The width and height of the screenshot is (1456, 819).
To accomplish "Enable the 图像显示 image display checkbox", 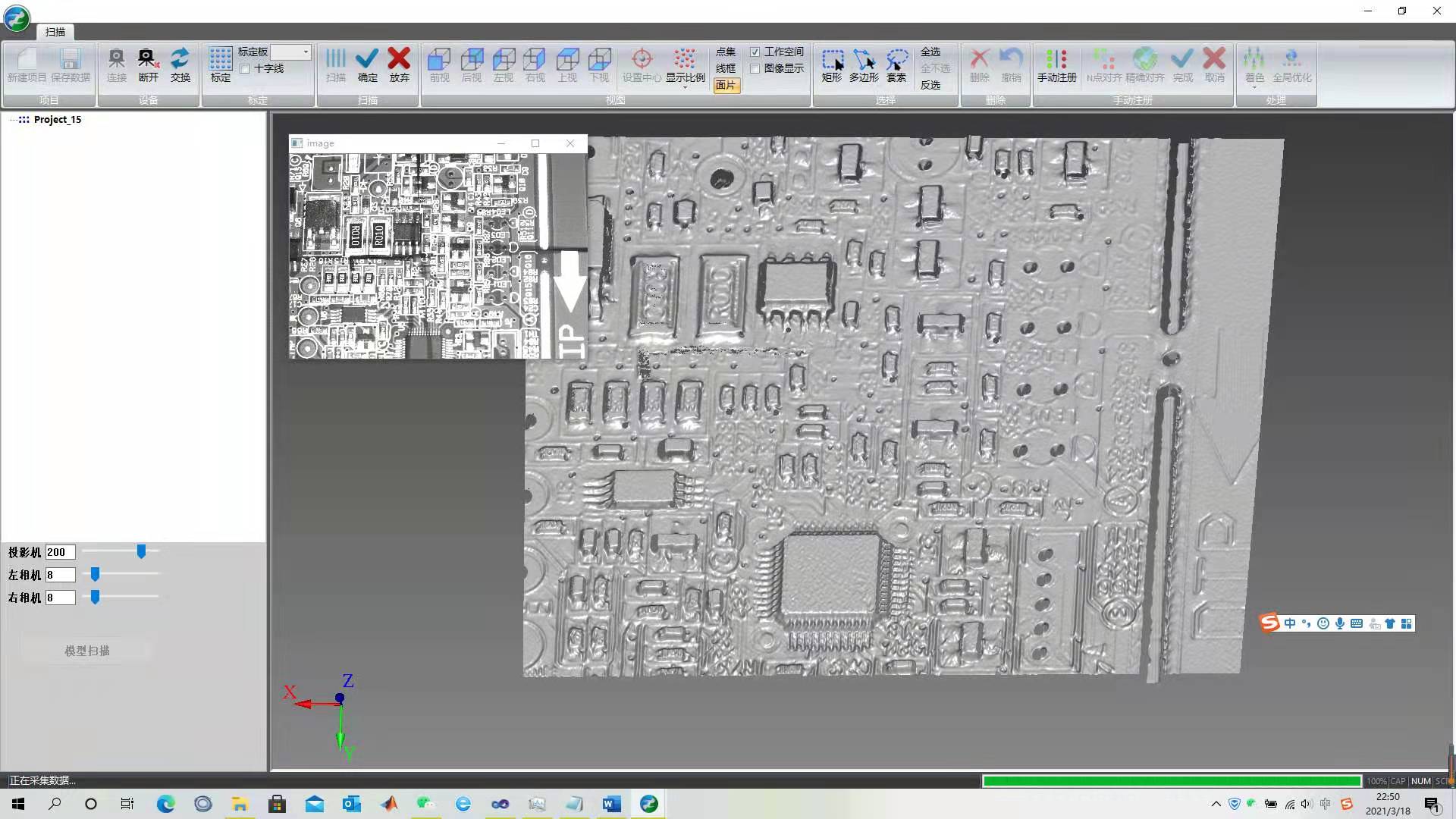I will [755, 69].
